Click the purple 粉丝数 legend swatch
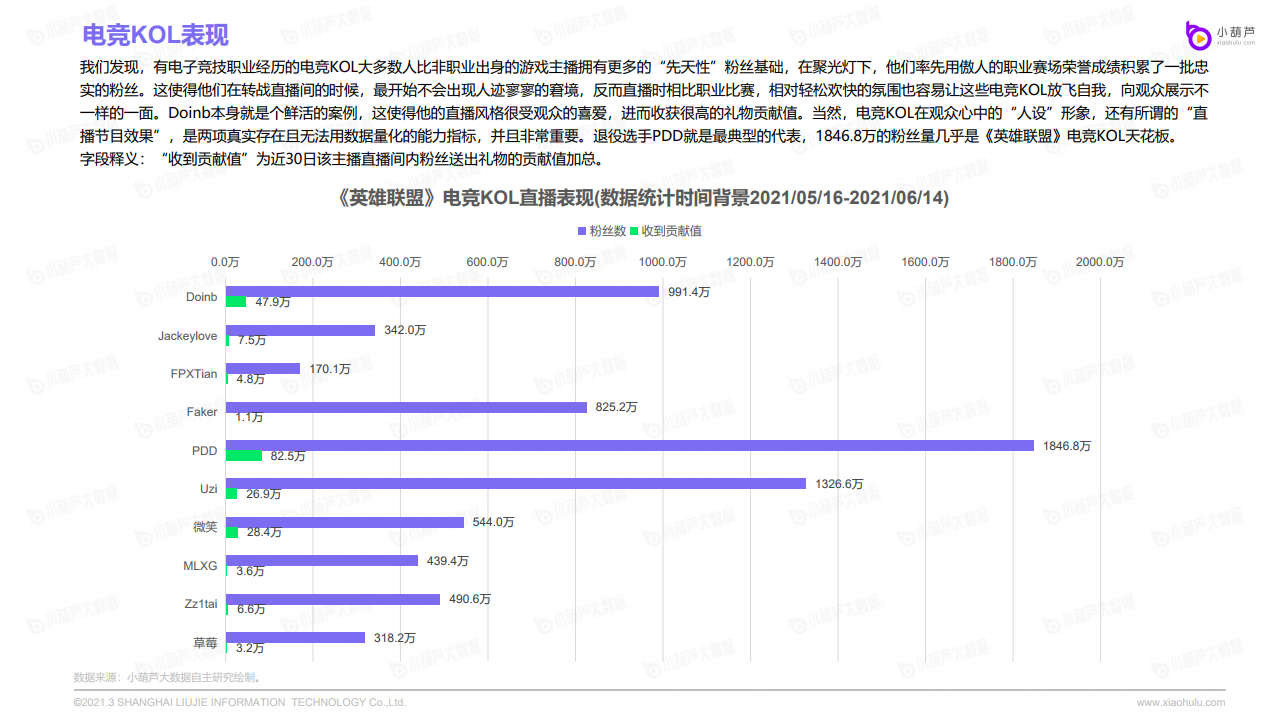Image resolution: width=1280 pixels, height=720 pixels. [x=582, y=231]
